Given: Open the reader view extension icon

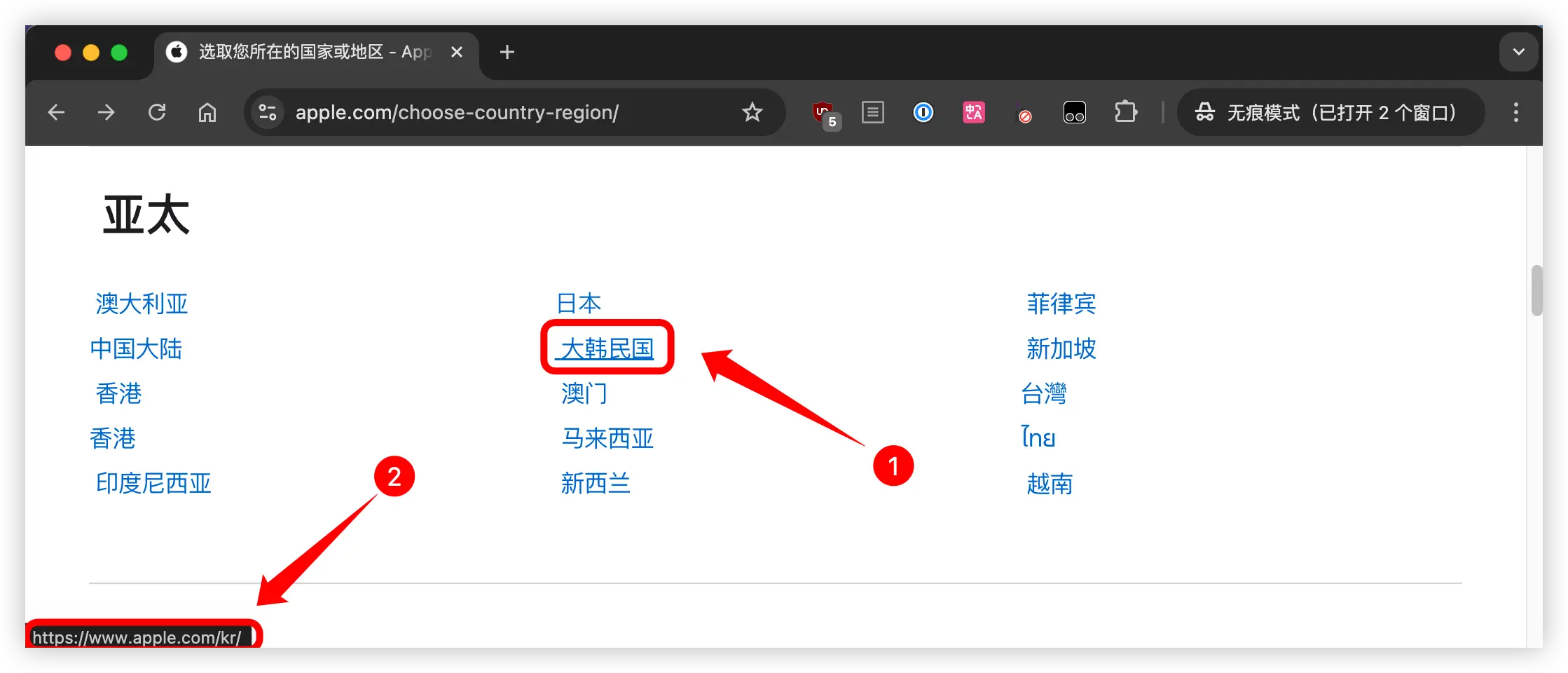Looking at the screenshot, I should click(x=873, y=112).
